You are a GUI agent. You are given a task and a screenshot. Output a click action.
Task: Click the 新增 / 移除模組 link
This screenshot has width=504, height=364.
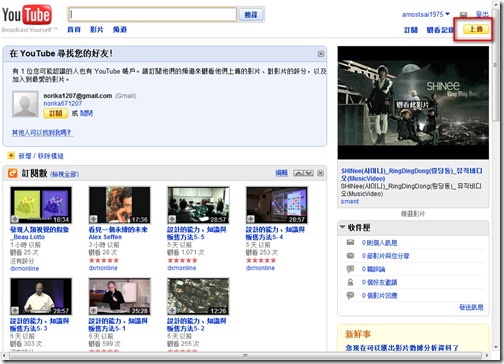pyautogui.click(x=41, y=156)
